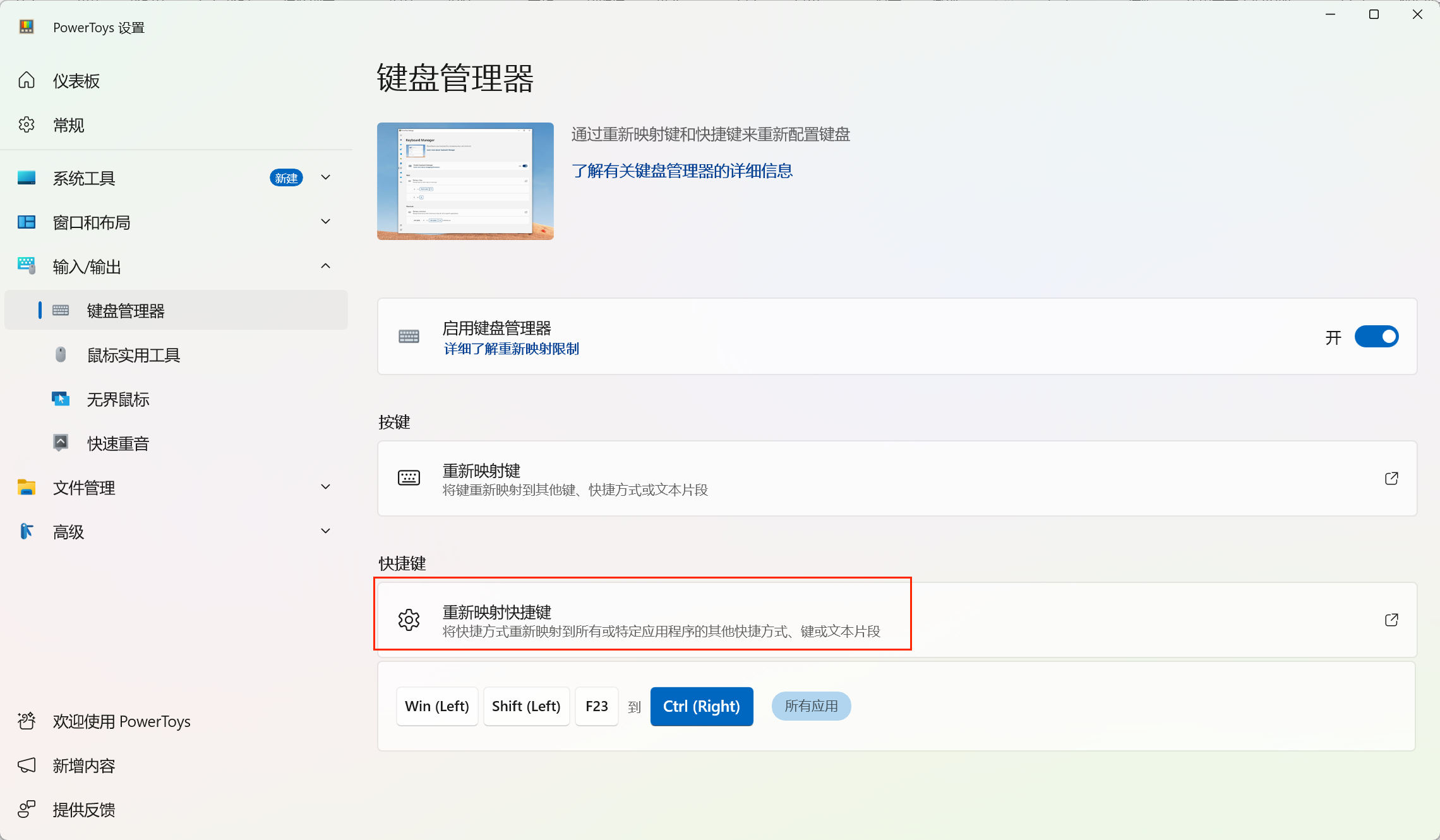Select the 鼠标实用工具 mouse icon
The height and width of the screenshot is (840, 1440).
coord(61,354)
